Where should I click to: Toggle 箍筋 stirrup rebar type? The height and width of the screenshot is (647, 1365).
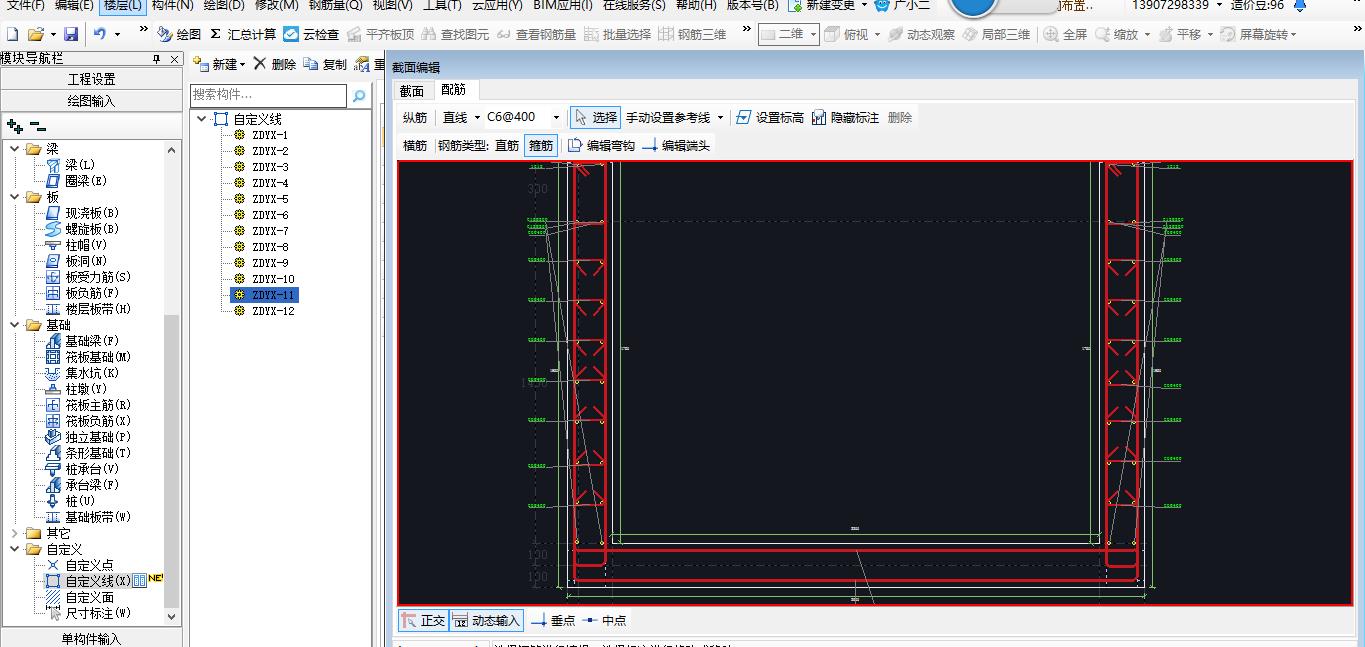pos(541,145)
